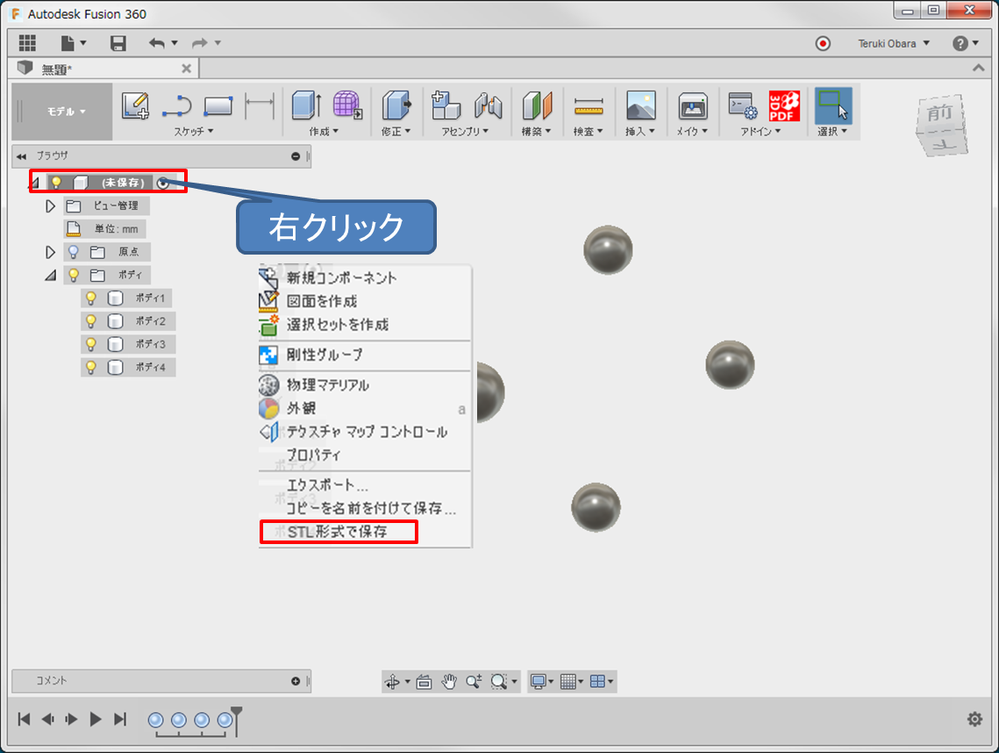Activate the Select tool icon

833,106
